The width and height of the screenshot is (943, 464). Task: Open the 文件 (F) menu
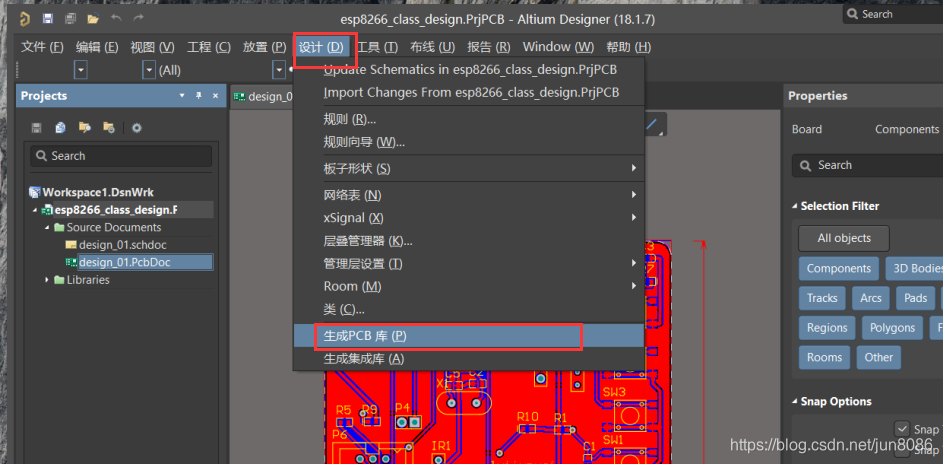tap(42, 47)
